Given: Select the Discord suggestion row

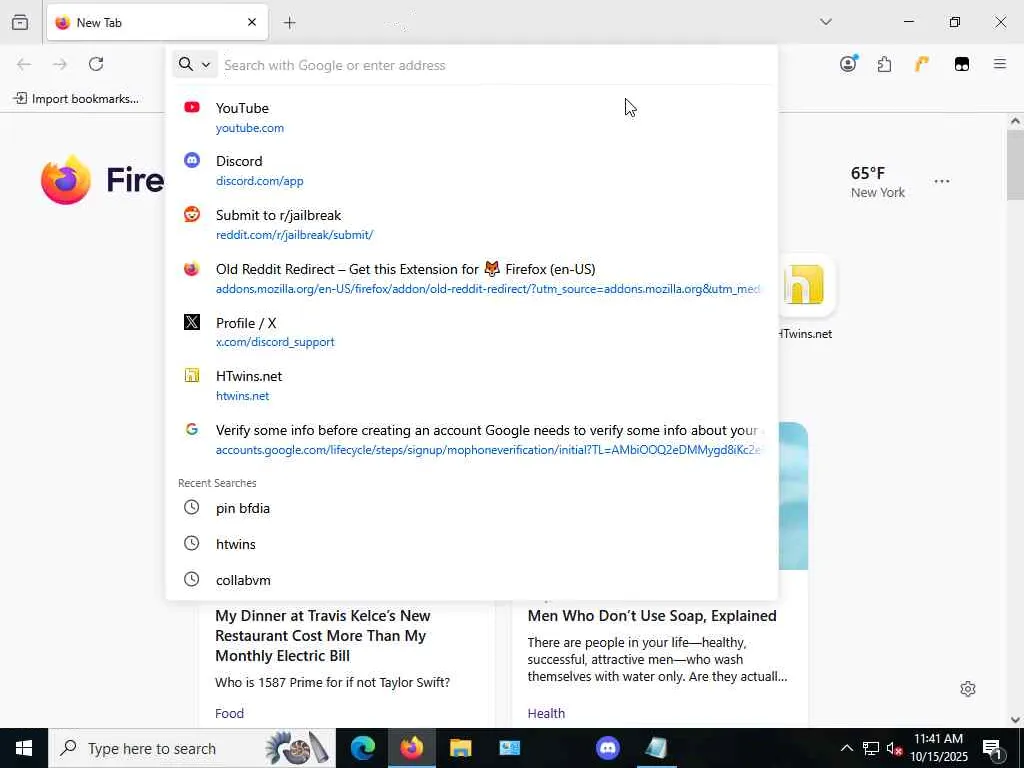Looking at the screenshot, I should click(x=472, y=170).
